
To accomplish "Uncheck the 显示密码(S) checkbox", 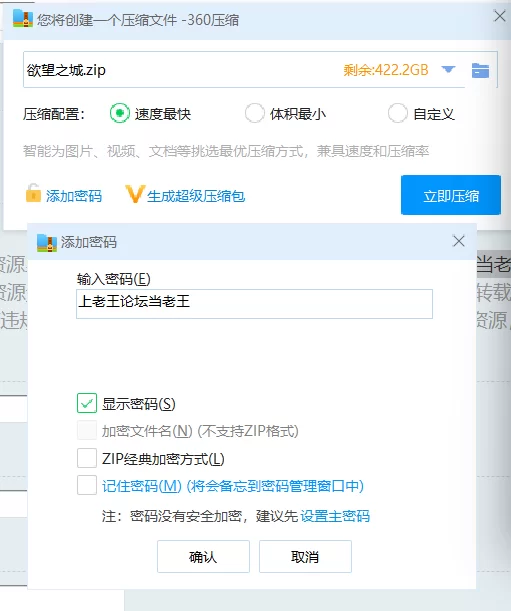I will click(x=87, y=403).
